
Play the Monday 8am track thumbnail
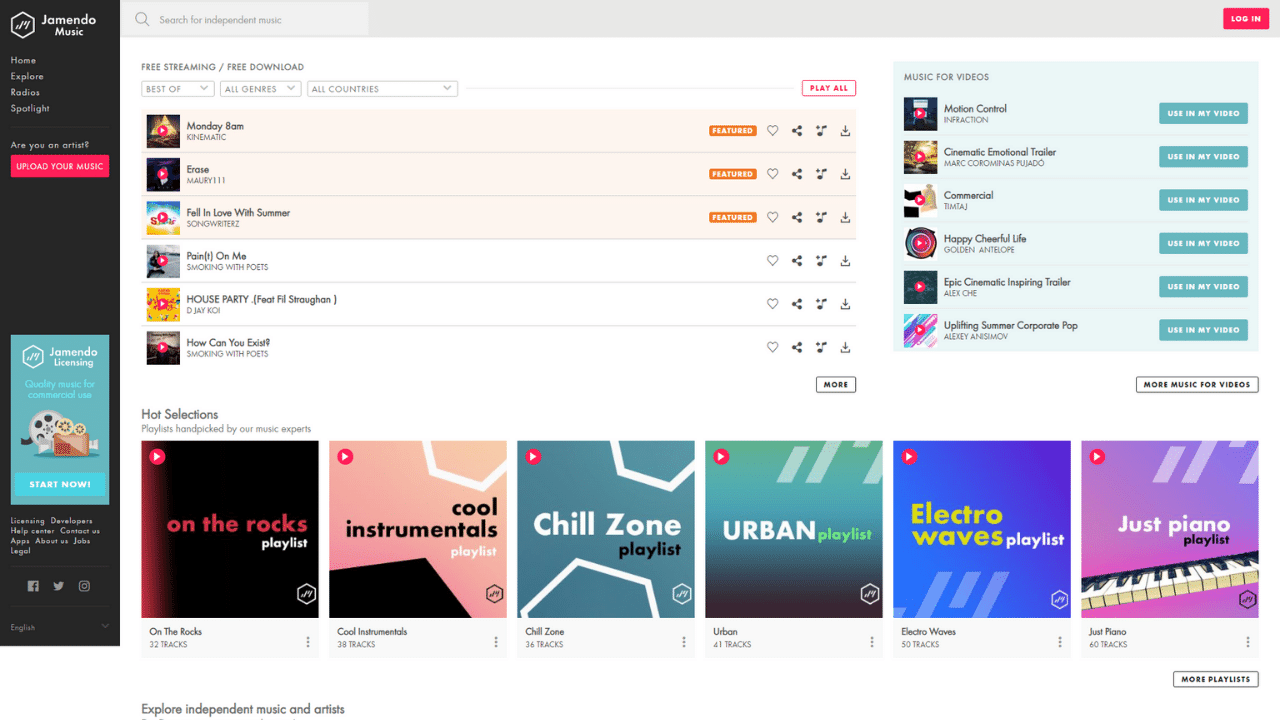click(x=163, y=131)
